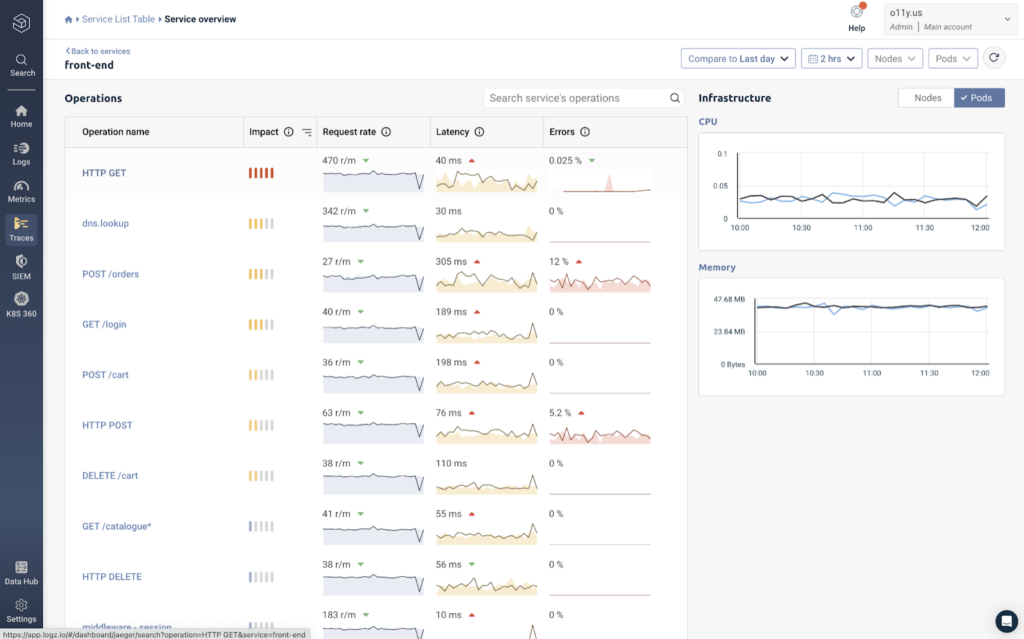Select the Pods infrastructure toggle
1024x639 pixels.
pos(979,98)
